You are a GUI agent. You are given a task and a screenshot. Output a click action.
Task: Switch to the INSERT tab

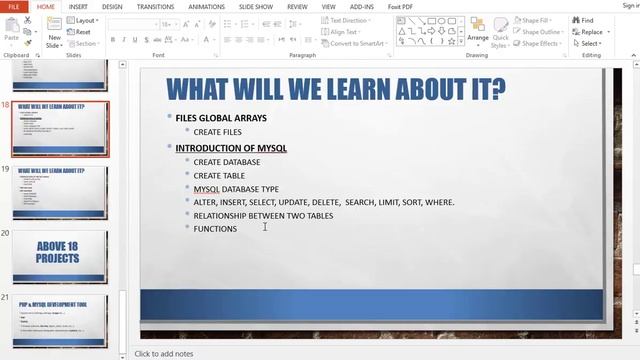(x=78, y=7)
